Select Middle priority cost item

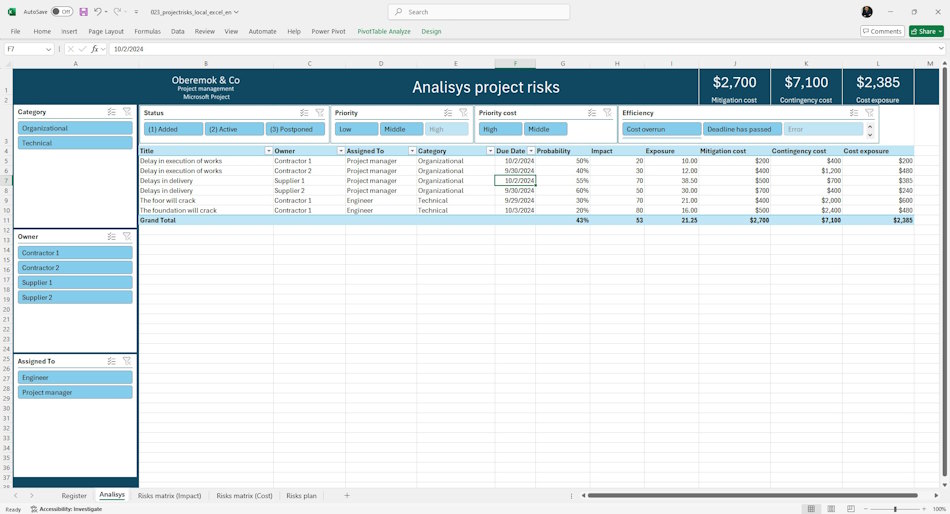(546, 129)
